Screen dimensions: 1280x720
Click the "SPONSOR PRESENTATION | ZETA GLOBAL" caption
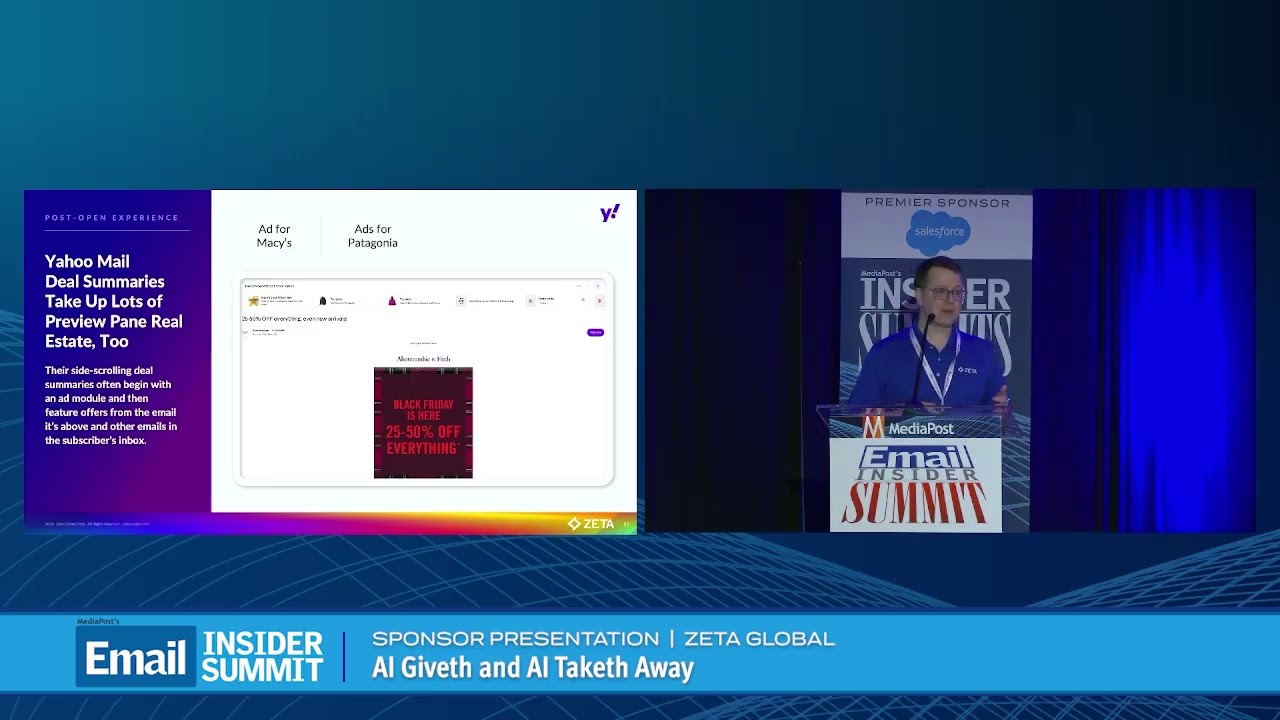tap(603, 639)
